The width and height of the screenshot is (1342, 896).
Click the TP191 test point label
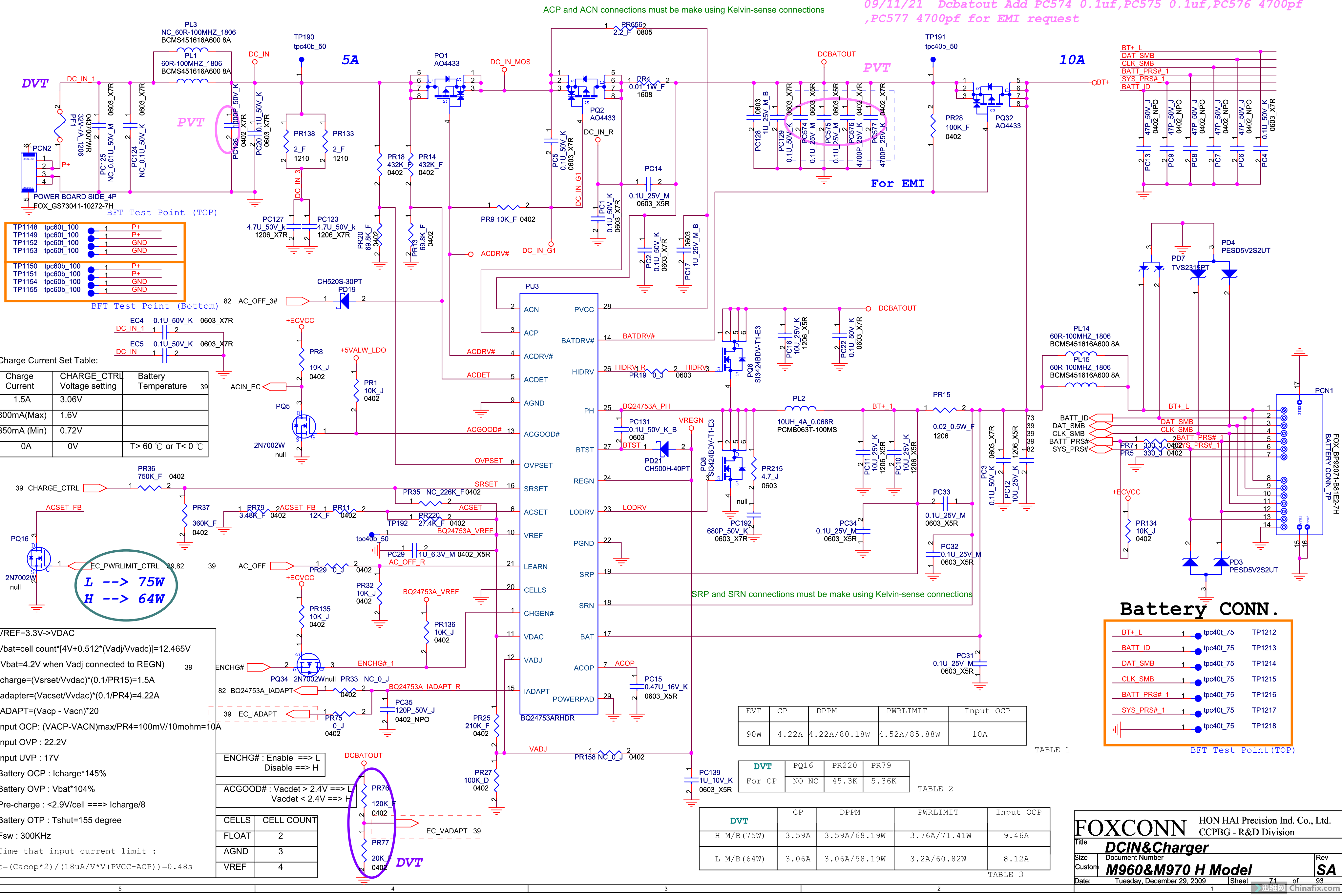pos(936,37)
